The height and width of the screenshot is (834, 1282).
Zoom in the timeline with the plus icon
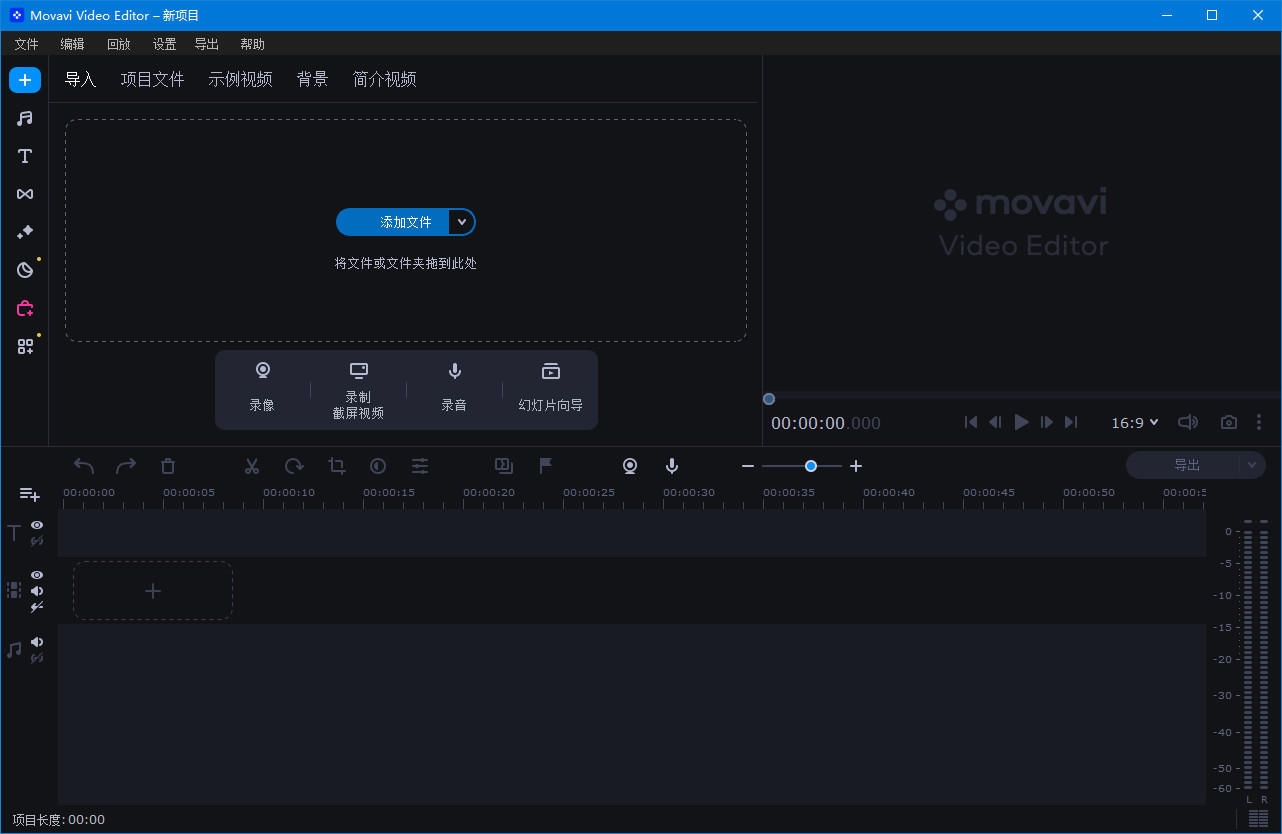coord(856,466)
